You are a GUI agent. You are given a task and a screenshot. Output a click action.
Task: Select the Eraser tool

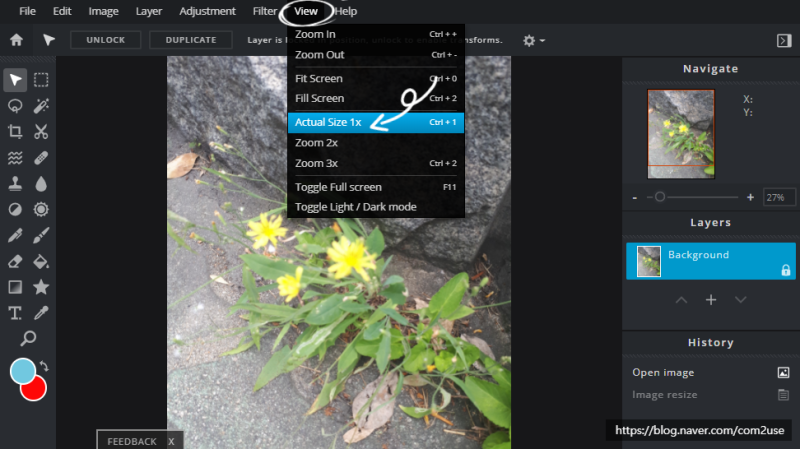[x=15, y=261]
